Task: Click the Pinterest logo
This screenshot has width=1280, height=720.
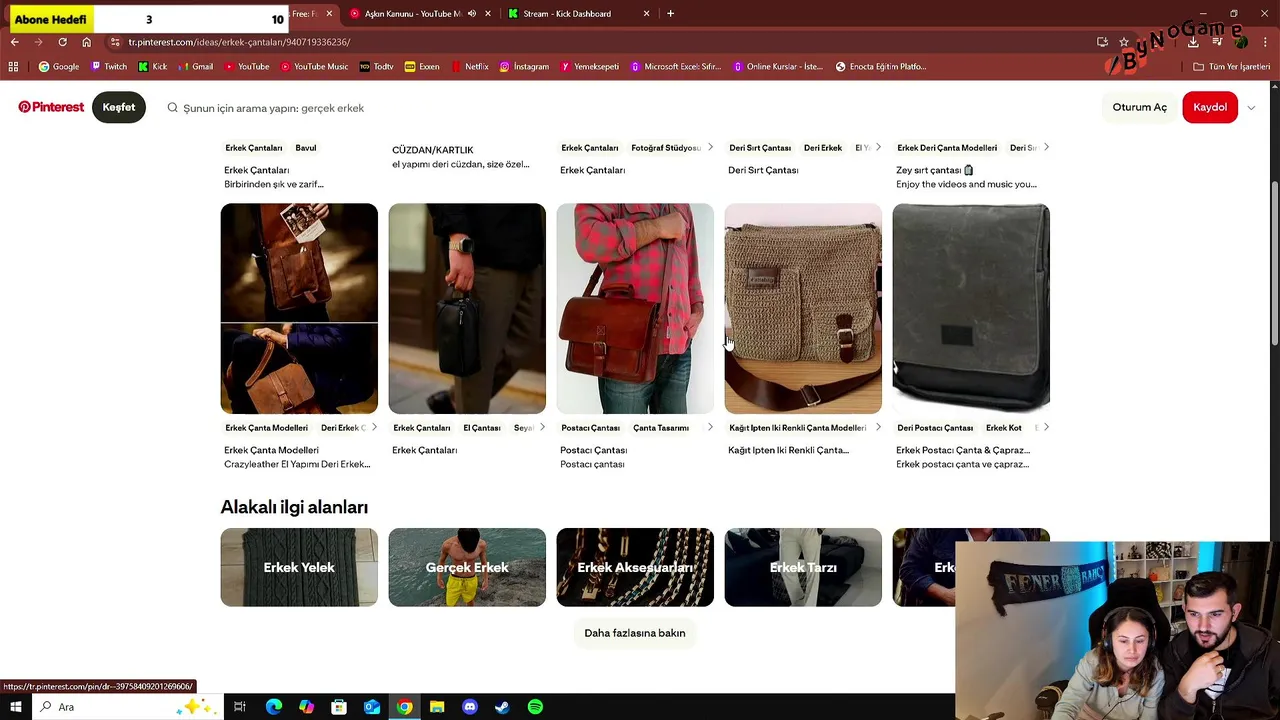Action: [51, 107]
